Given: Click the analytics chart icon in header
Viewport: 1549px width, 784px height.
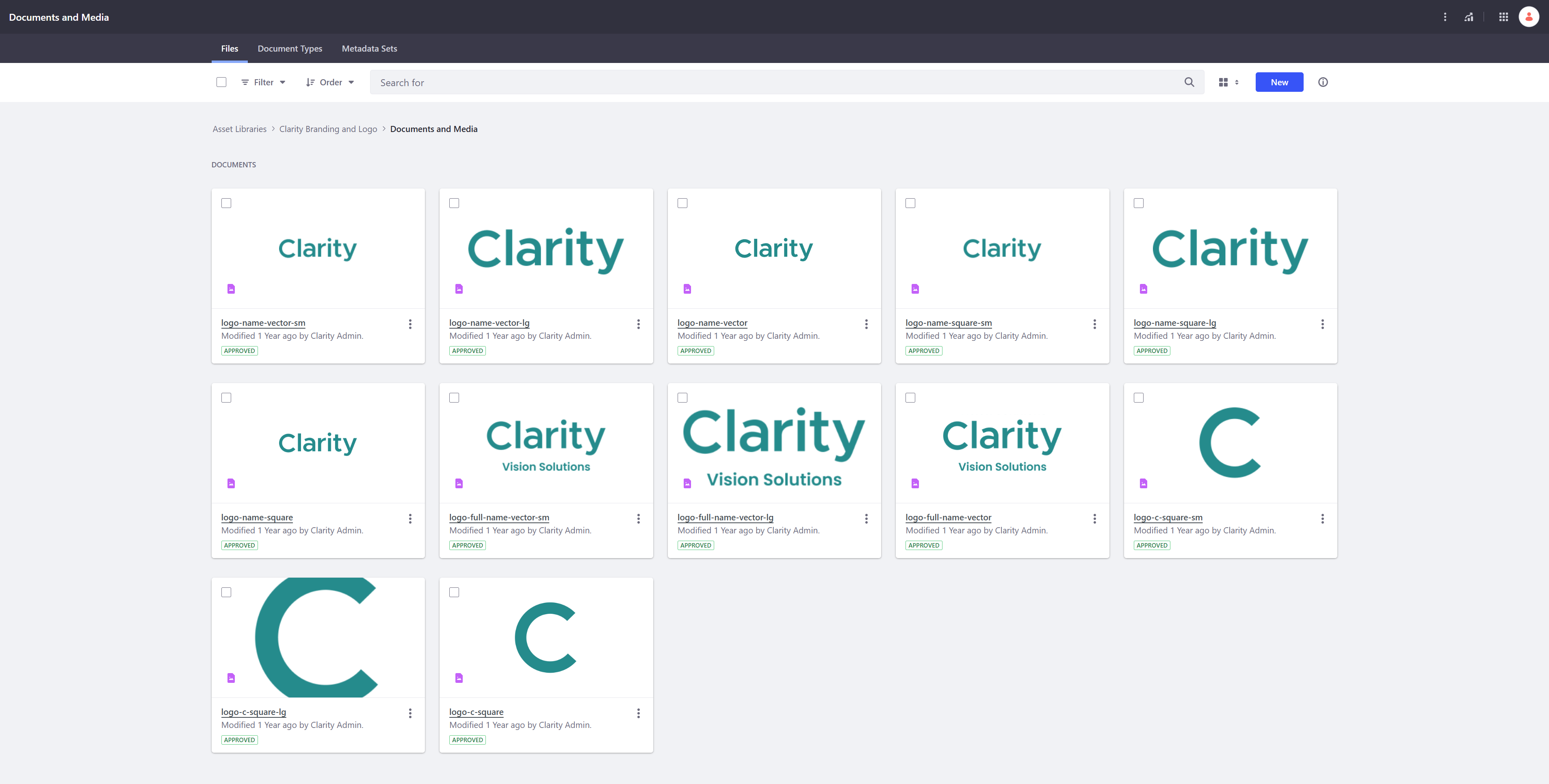Looking at the screenshot, I should point(1469,17).
